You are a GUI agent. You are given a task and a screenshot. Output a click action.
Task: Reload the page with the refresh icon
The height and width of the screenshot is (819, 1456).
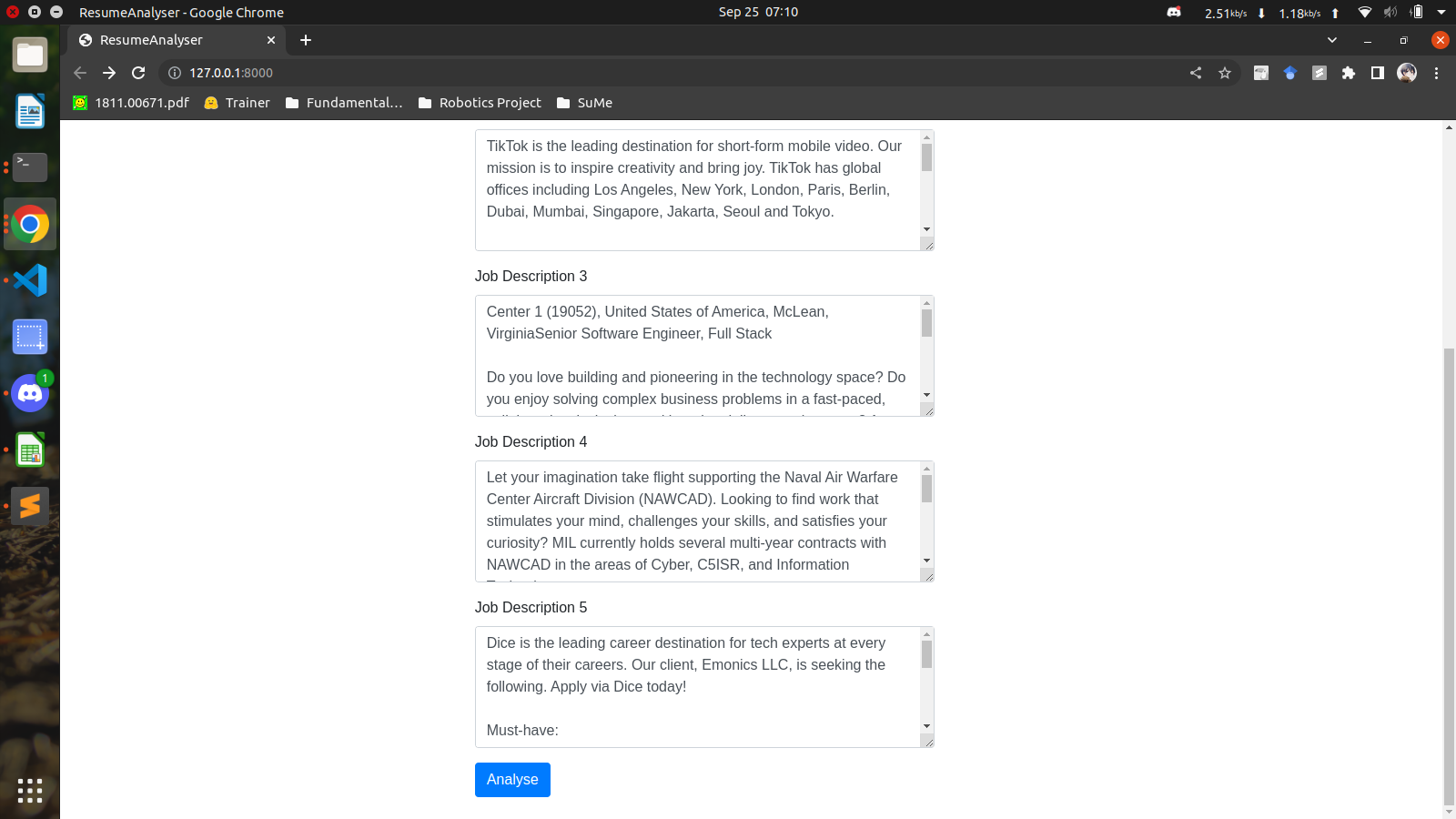(x=138, y=73)
